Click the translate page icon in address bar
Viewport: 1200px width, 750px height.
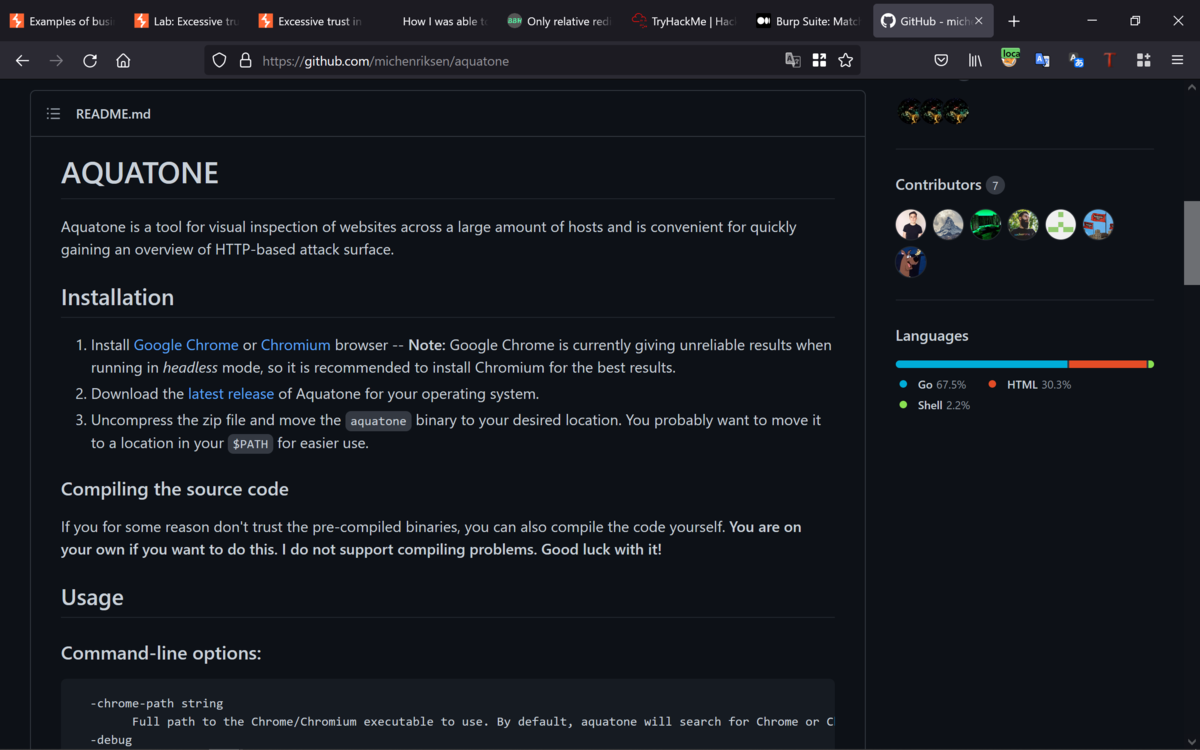tap(793, 60)
